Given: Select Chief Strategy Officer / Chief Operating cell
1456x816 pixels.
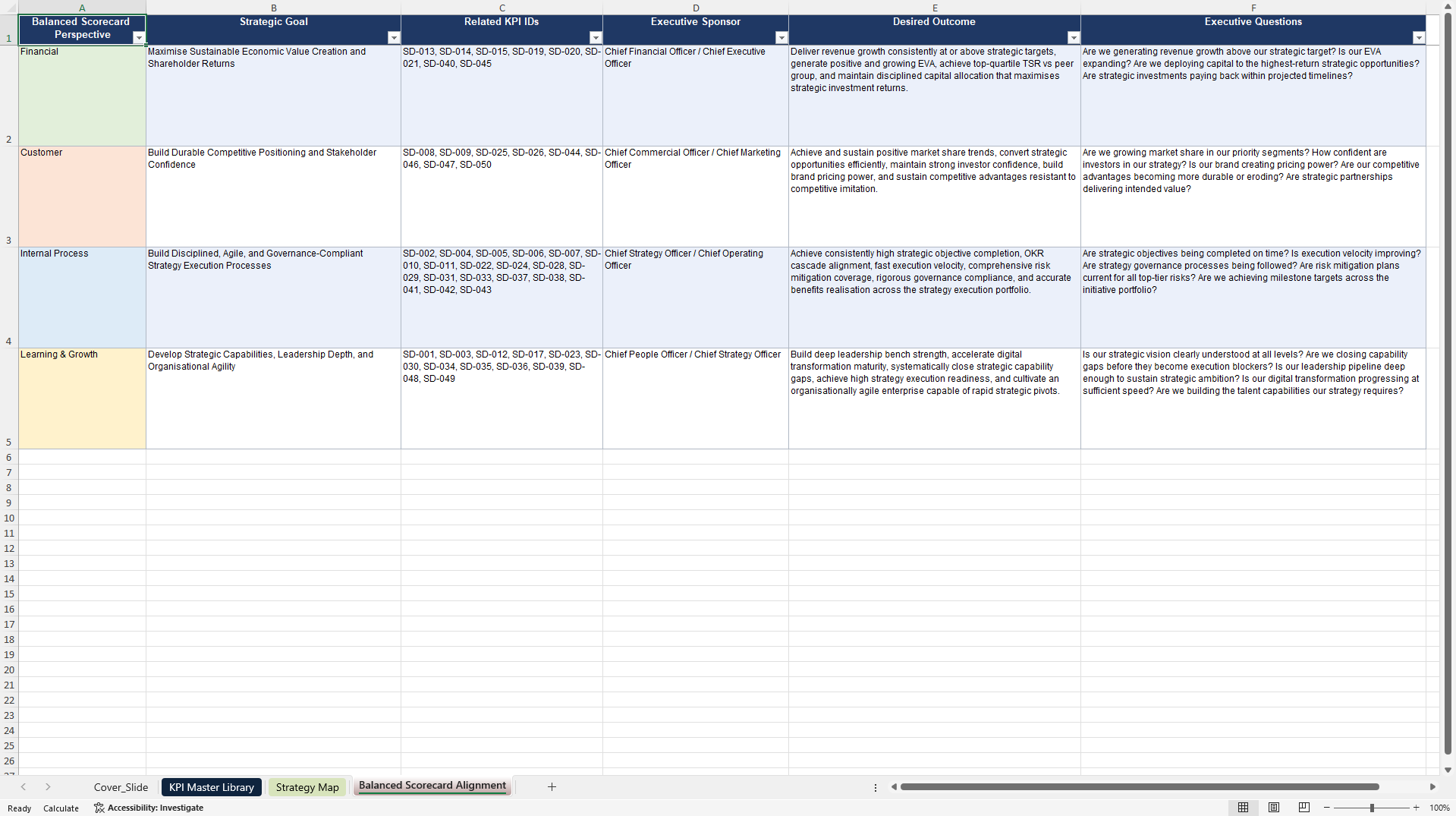Looking at the screenshot, I should tap(696, 298).
